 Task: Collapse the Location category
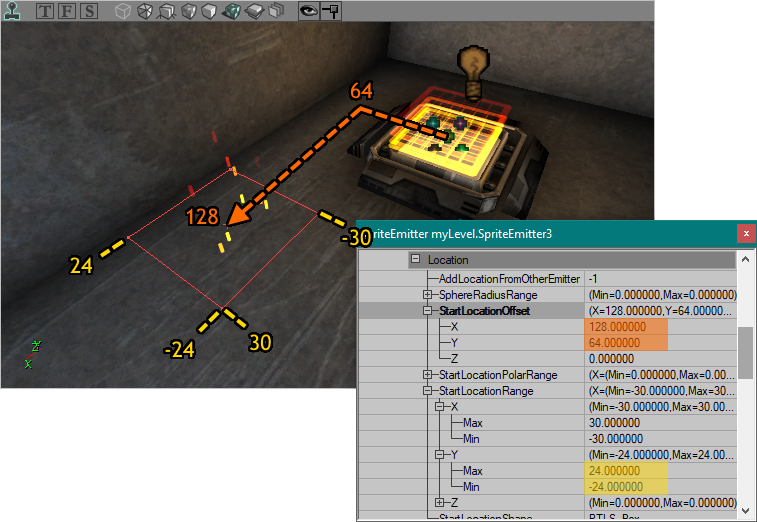(415, 259)
